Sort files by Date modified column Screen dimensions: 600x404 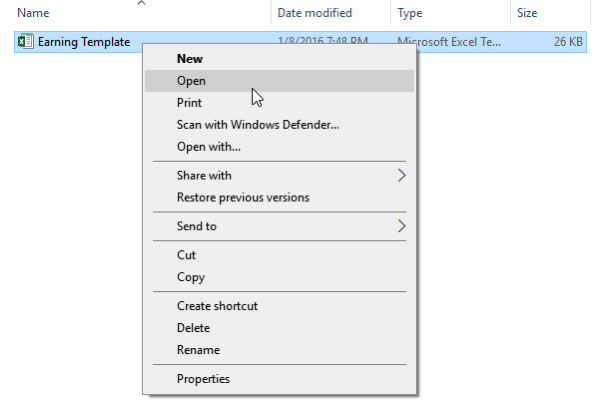[314, 13]
